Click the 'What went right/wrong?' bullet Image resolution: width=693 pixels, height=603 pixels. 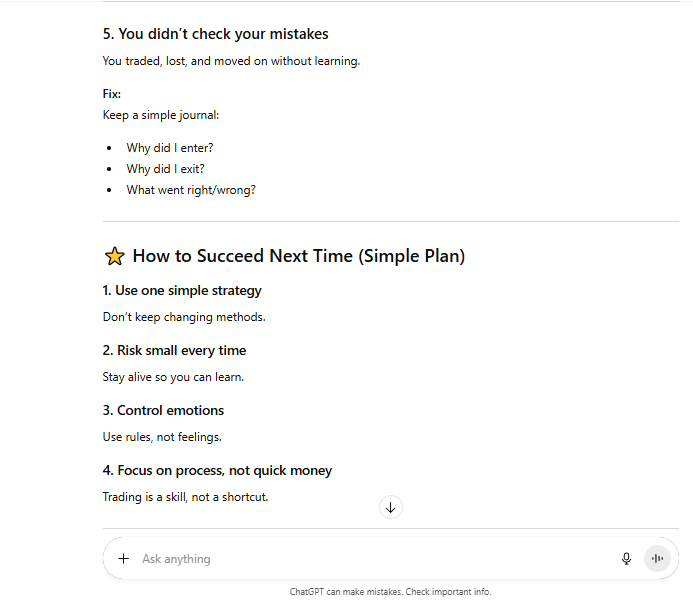[x=190, y=190]
